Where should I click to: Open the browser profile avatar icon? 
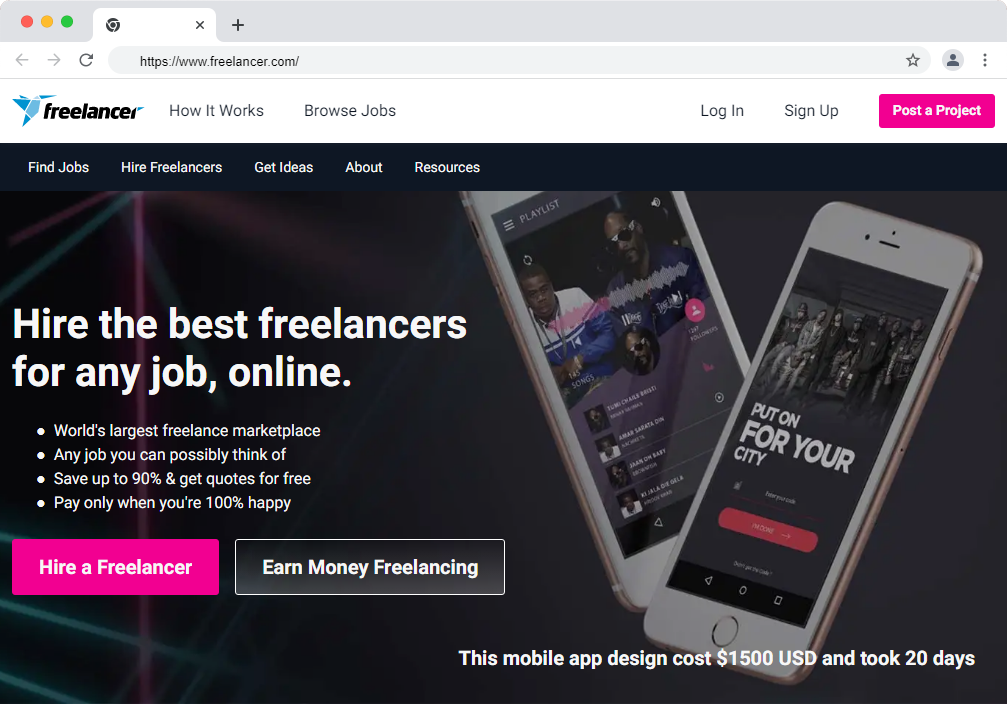(952, 60)
